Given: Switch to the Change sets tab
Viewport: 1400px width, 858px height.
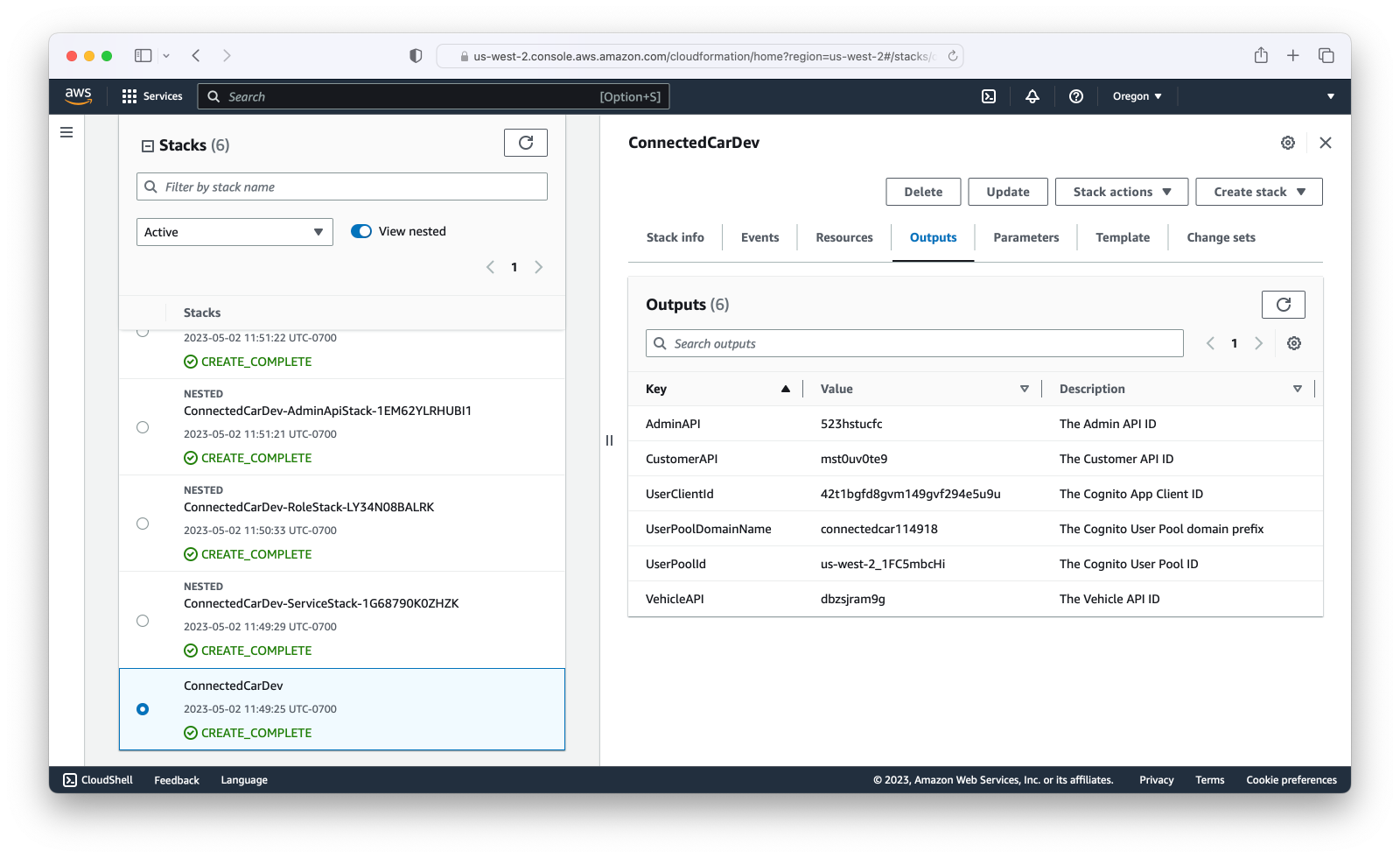Looking at the screenshot, I should (1221, 237).
